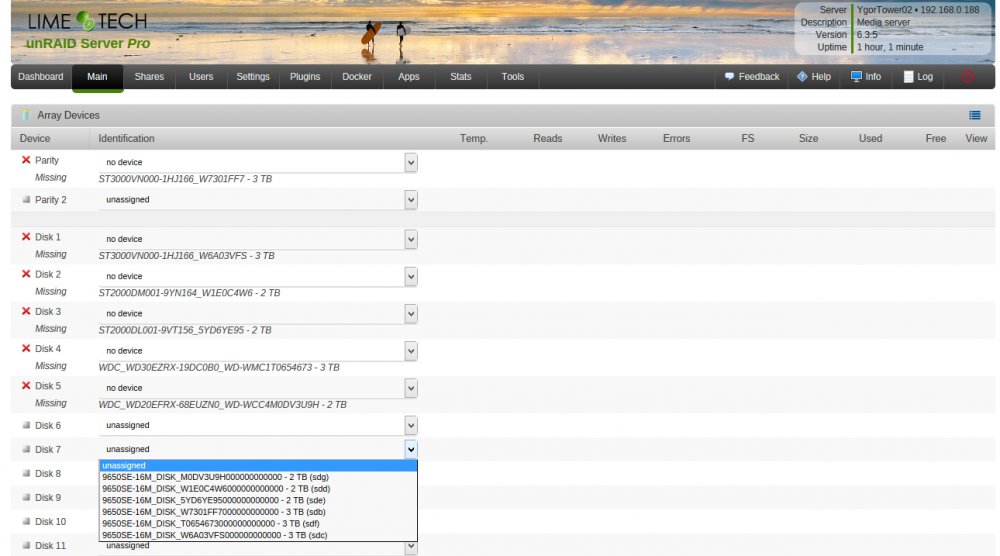Click the Feedback link
Screen dimensions: 1000x556
(759, 77)
